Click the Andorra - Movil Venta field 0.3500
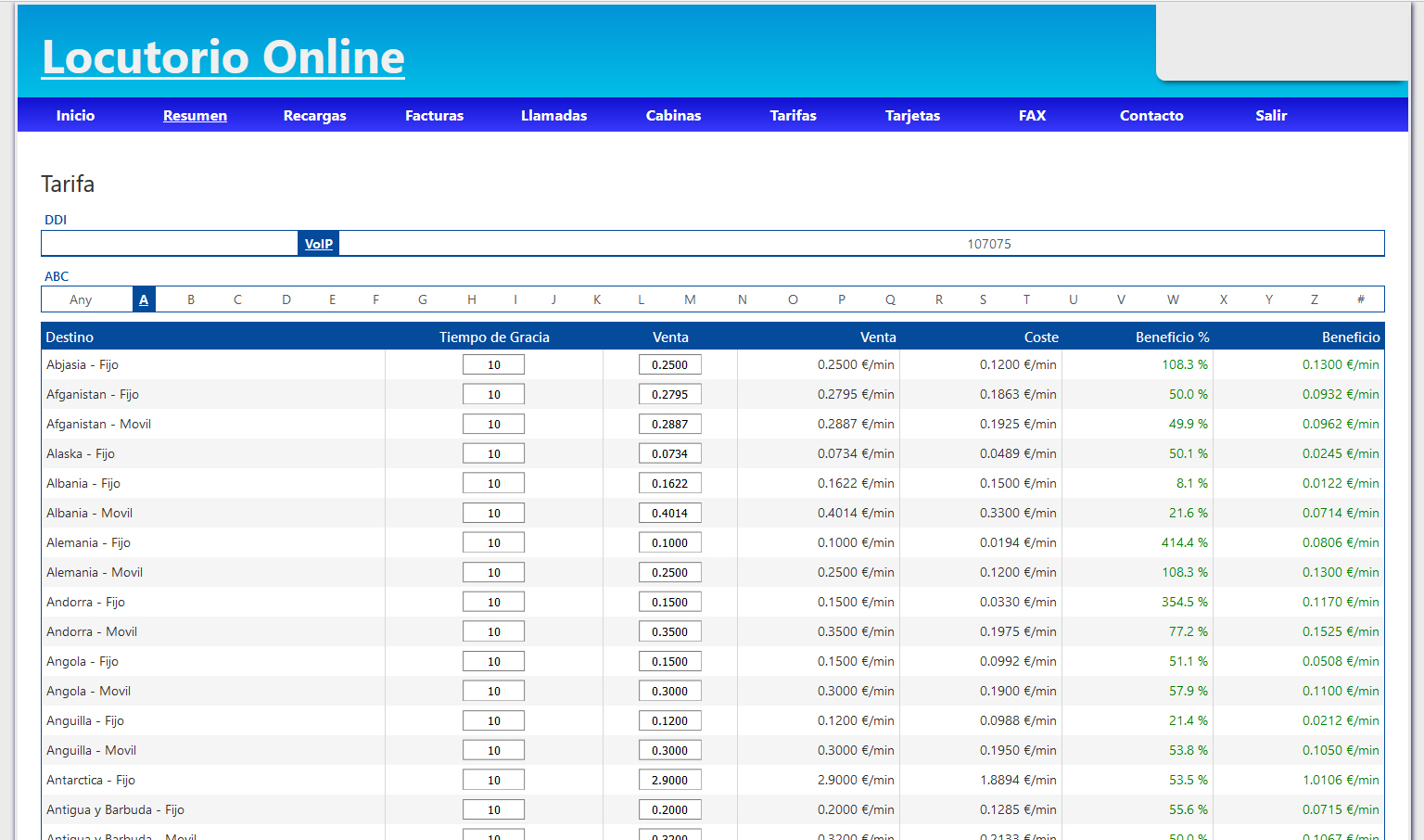1424x840 pixels. (670, 631)
